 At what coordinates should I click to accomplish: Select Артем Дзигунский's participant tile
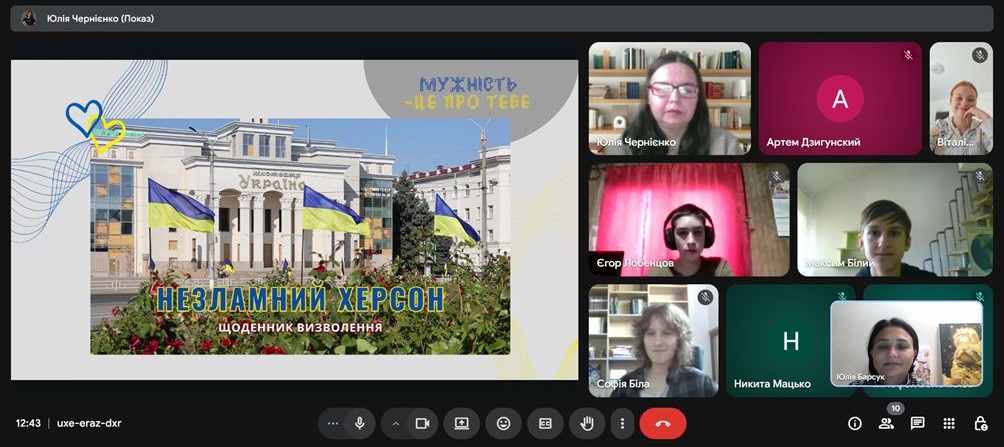(x=839, y=98)
